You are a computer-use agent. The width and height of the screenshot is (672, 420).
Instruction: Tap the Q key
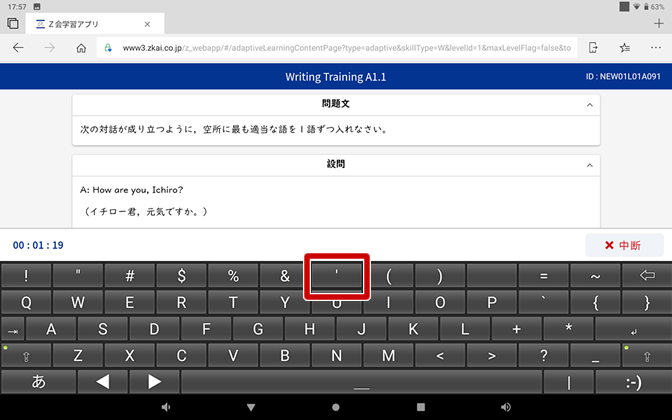click(26, 302)
